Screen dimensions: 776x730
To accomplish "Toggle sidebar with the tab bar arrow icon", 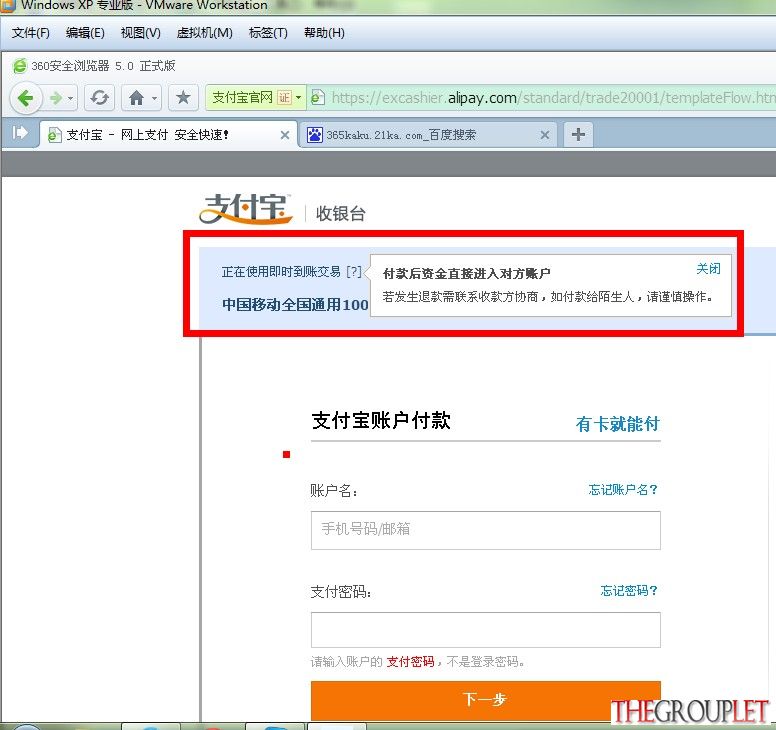I will [20, 133].
